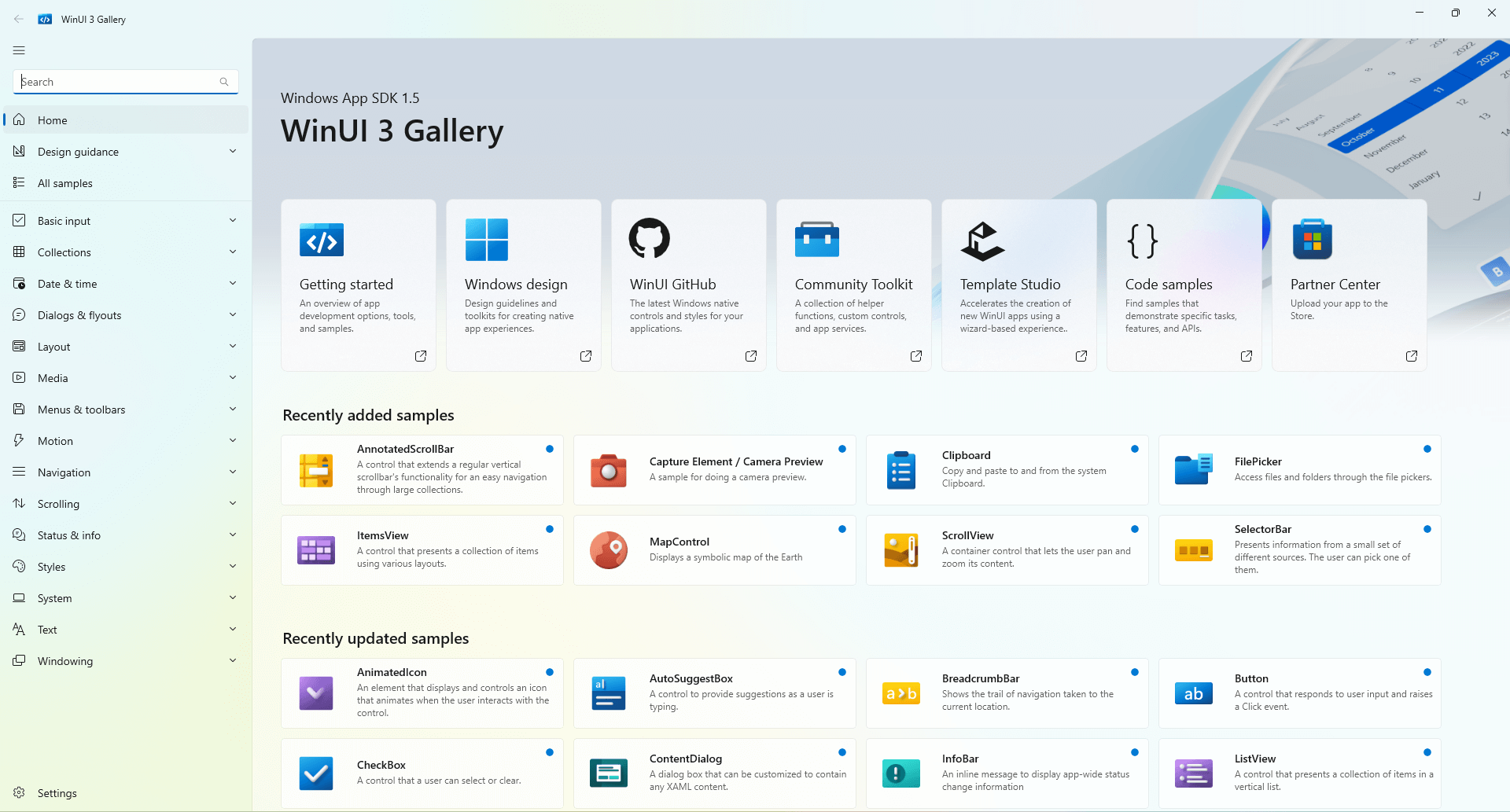Open the Getting started code icon
Screen dimensions: 1510x812
click(x=322, y=240)
